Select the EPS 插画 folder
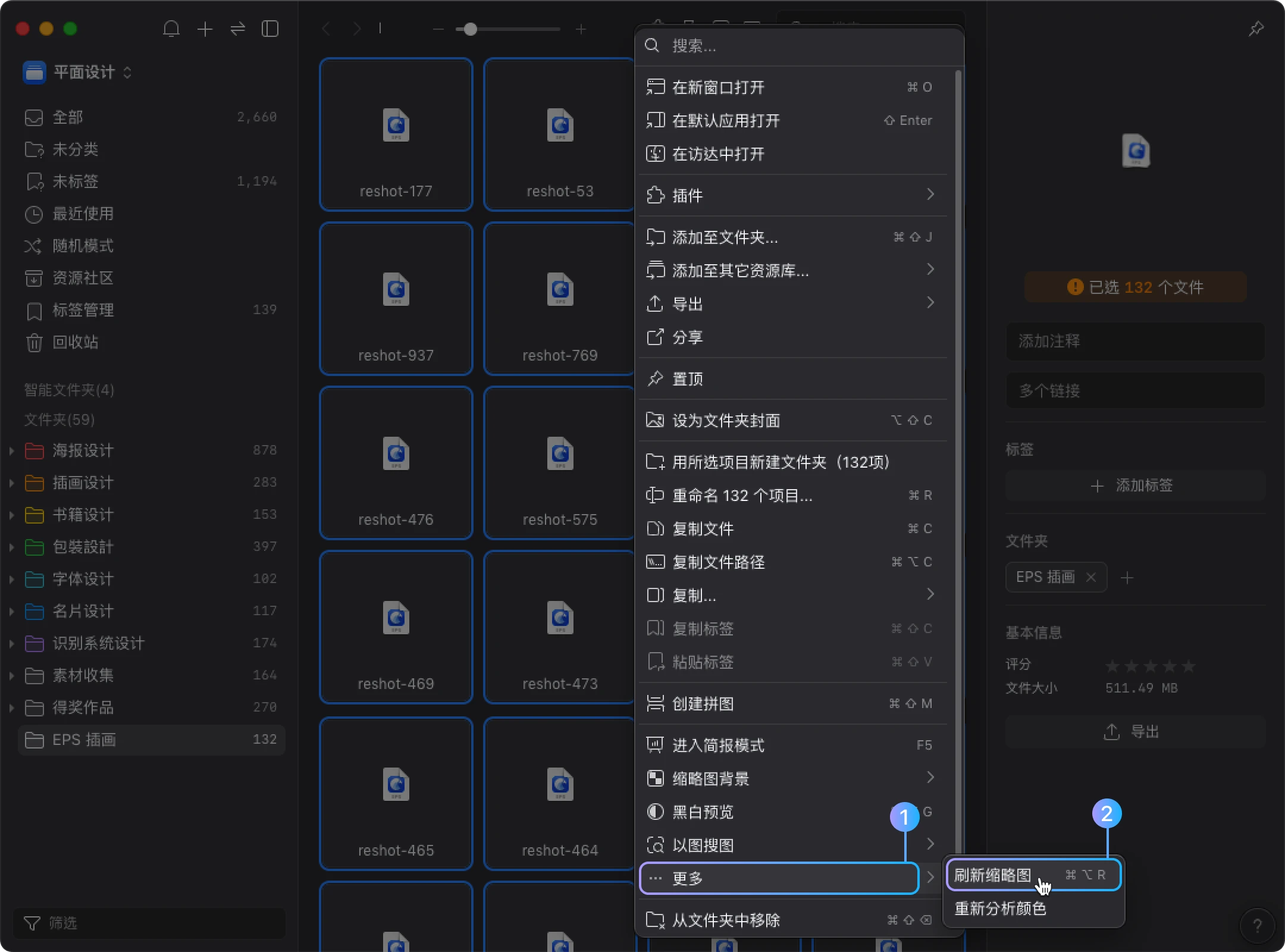Viewport: 1285px width, 952px height. tap(151, 740)
